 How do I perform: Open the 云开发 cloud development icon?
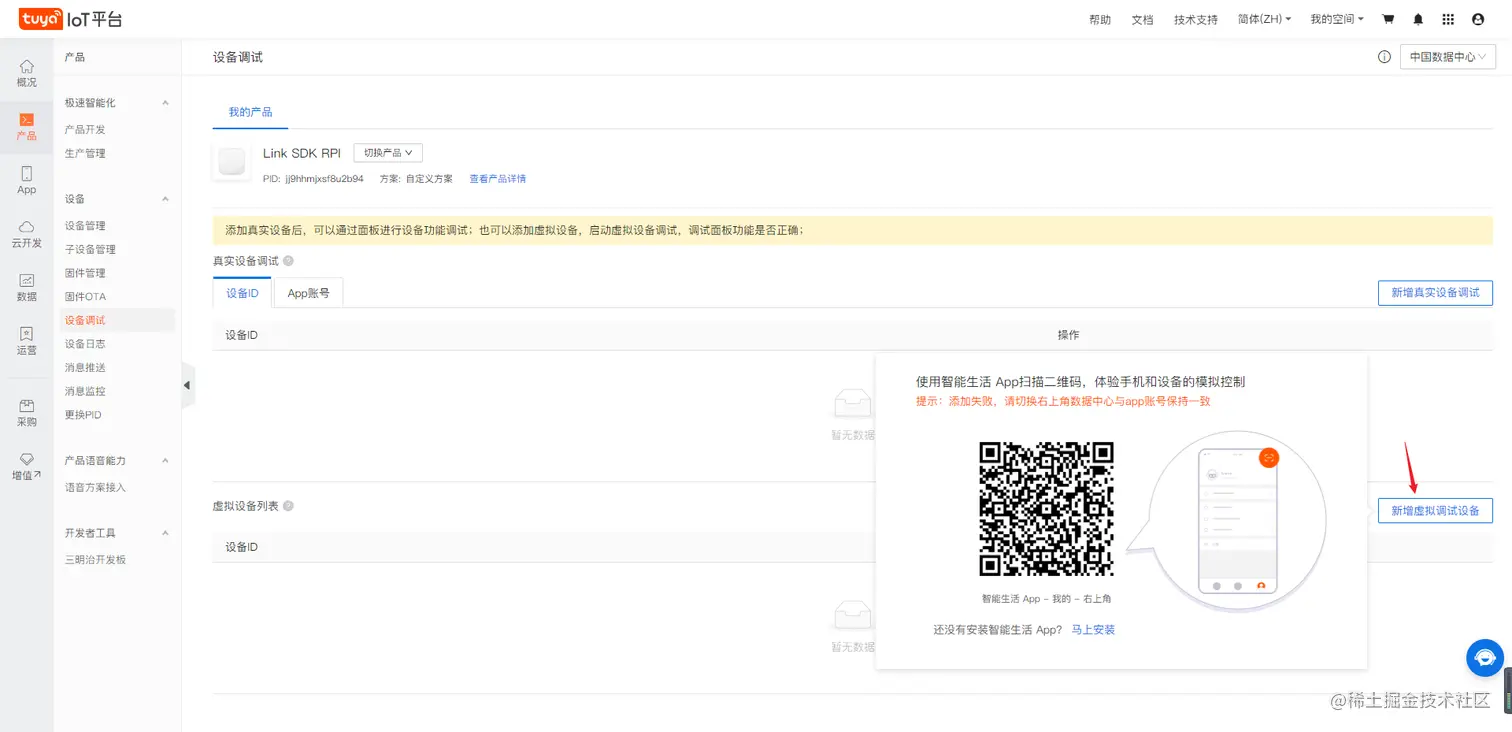(x=27, y=235)
